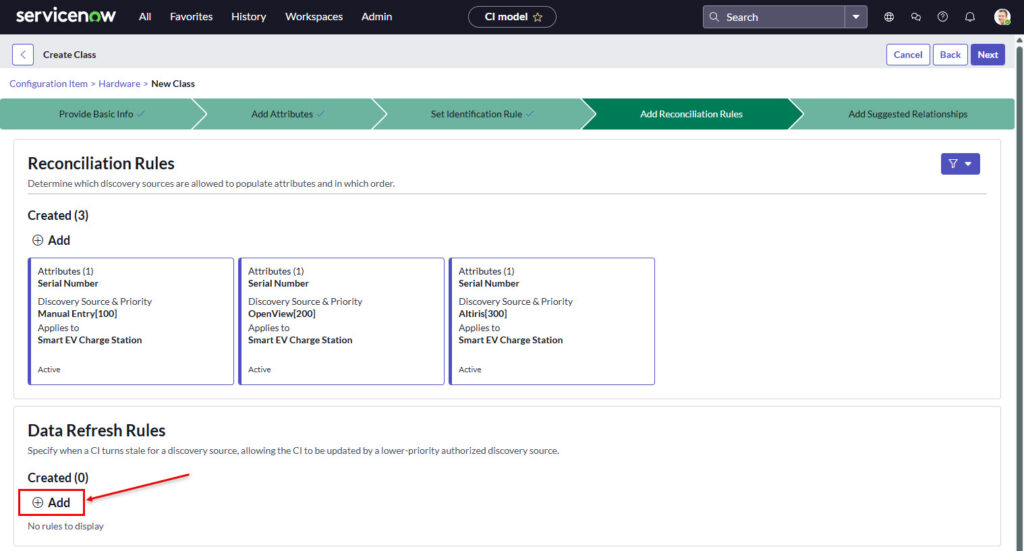1024x551 pixels.
Task: Open the OpenView[200] reconciliation rule card
Action: coord(341,321)
